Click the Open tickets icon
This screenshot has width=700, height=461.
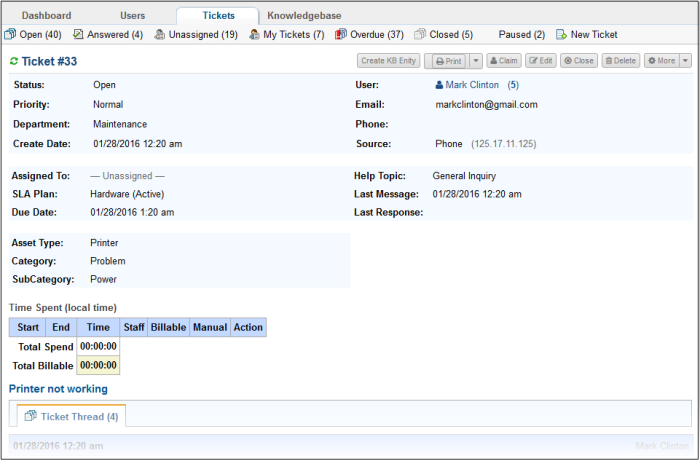(x=10, y=35)
